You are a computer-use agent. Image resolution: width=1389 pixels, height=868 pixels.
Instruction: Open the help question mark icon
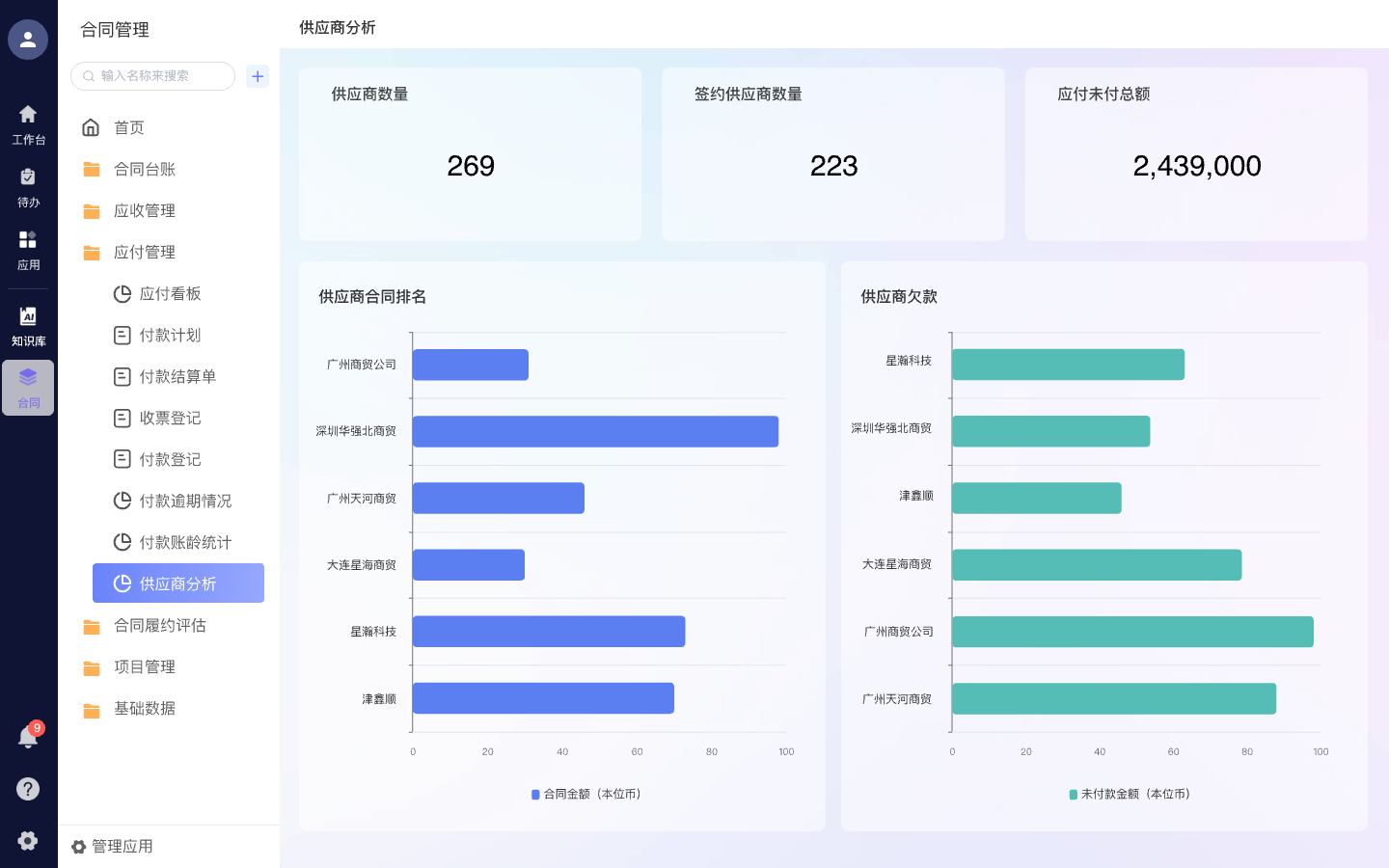[x=28, y=789]
